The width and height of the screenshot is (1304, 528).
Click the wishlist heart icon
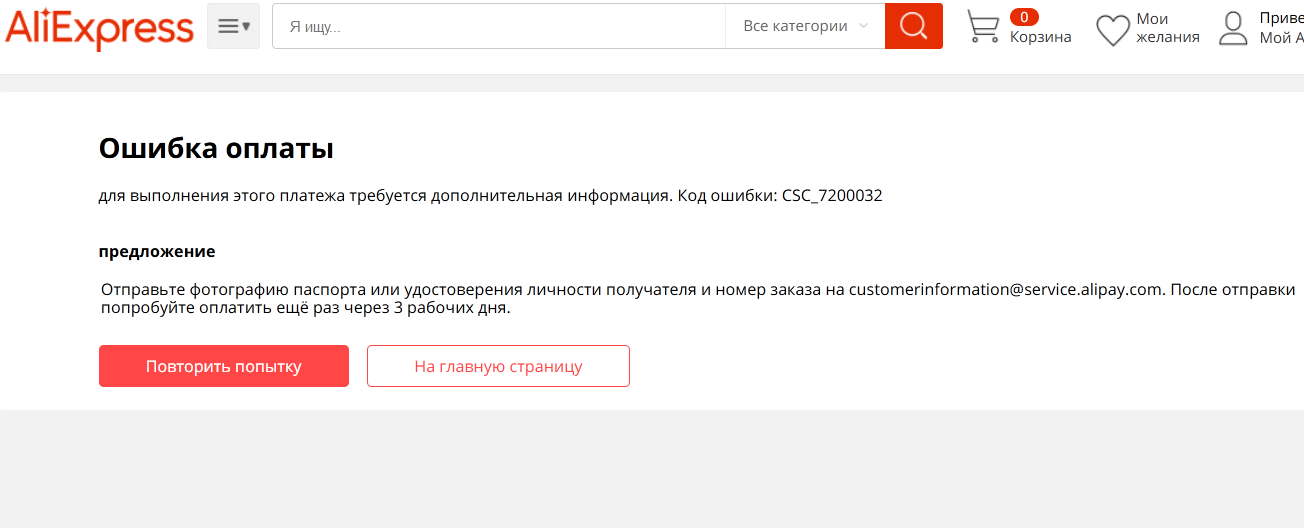1113,29
